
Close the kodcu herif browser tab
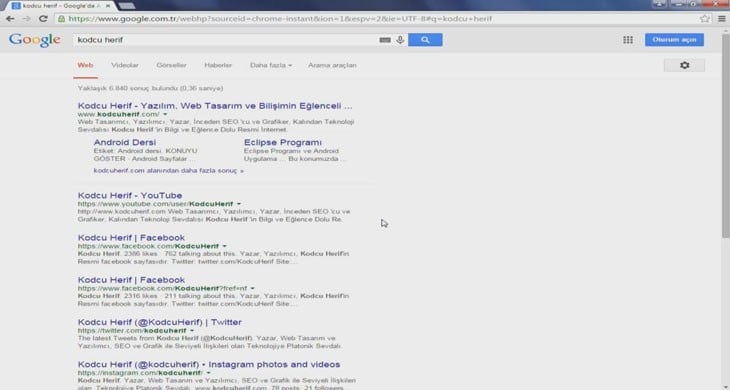coord(108,6)
